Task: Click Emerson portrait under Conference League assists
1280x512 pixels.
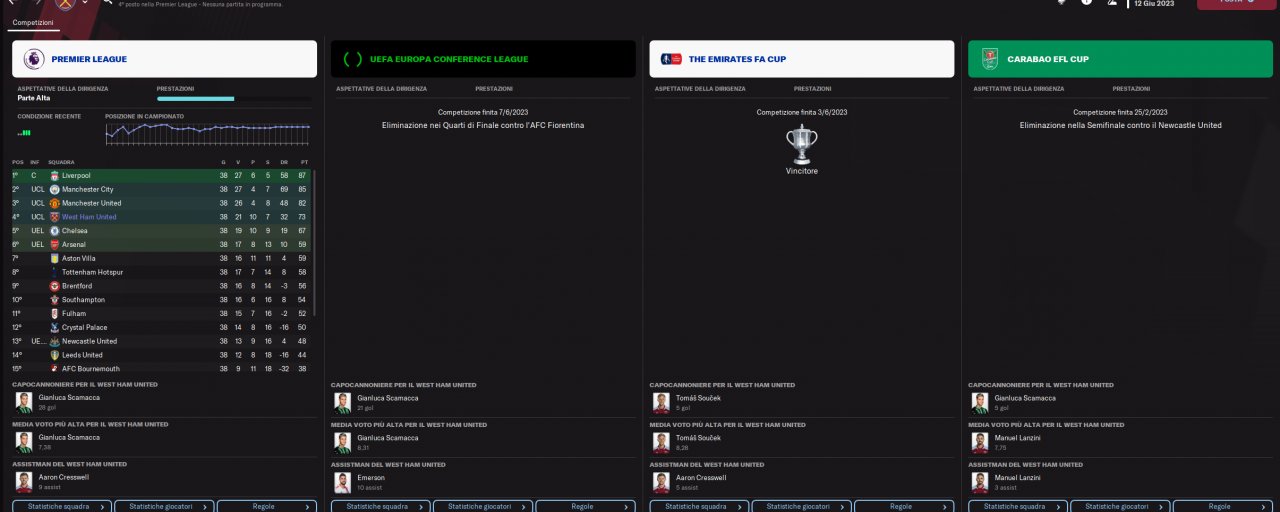Action: pos(342,482)
